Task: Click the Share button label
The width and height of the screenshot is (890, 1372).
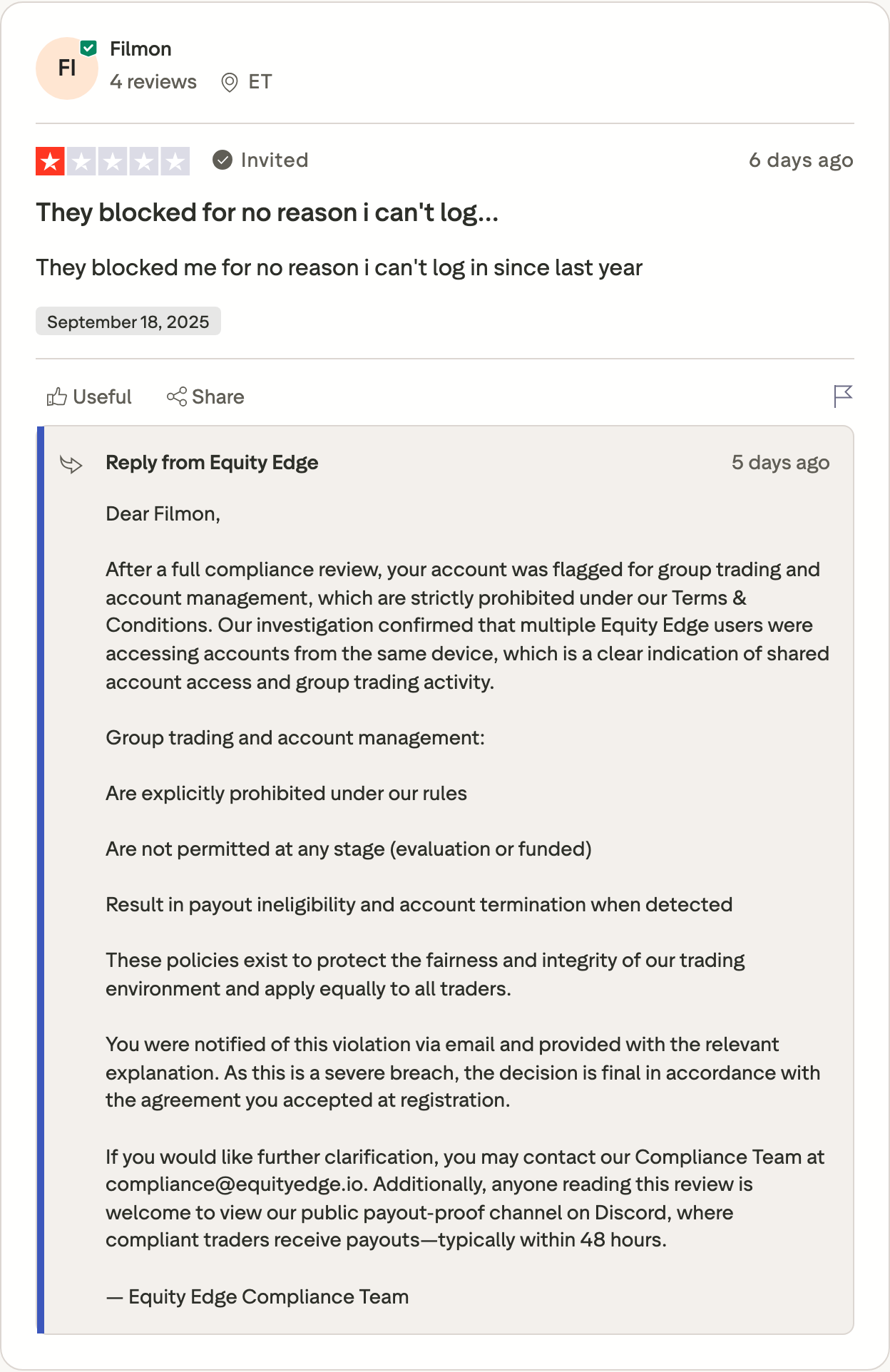Action: pyautogui.click(x=218, y=396)
